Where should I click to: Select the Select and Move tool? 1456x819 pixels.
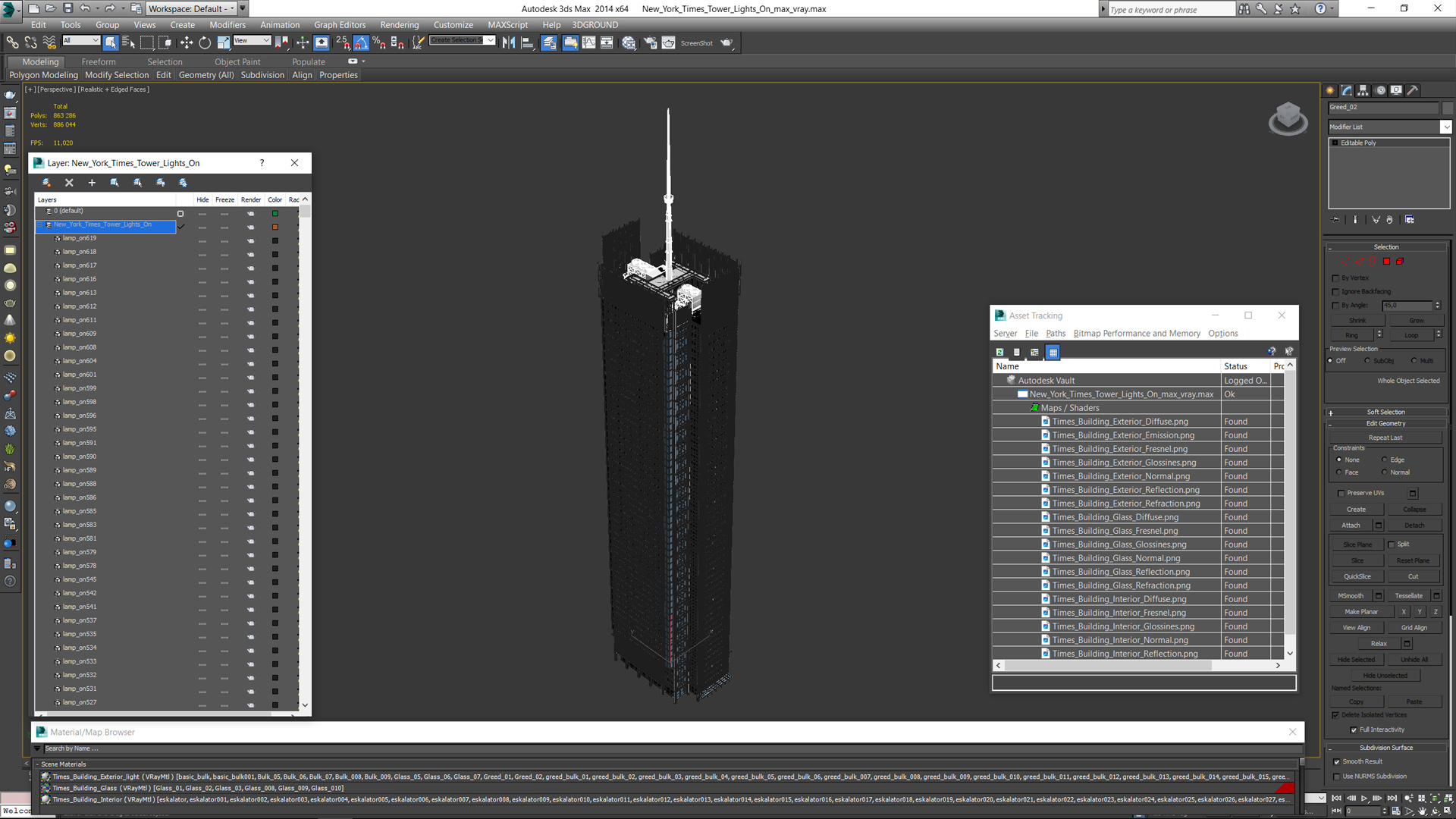[187, 42]
